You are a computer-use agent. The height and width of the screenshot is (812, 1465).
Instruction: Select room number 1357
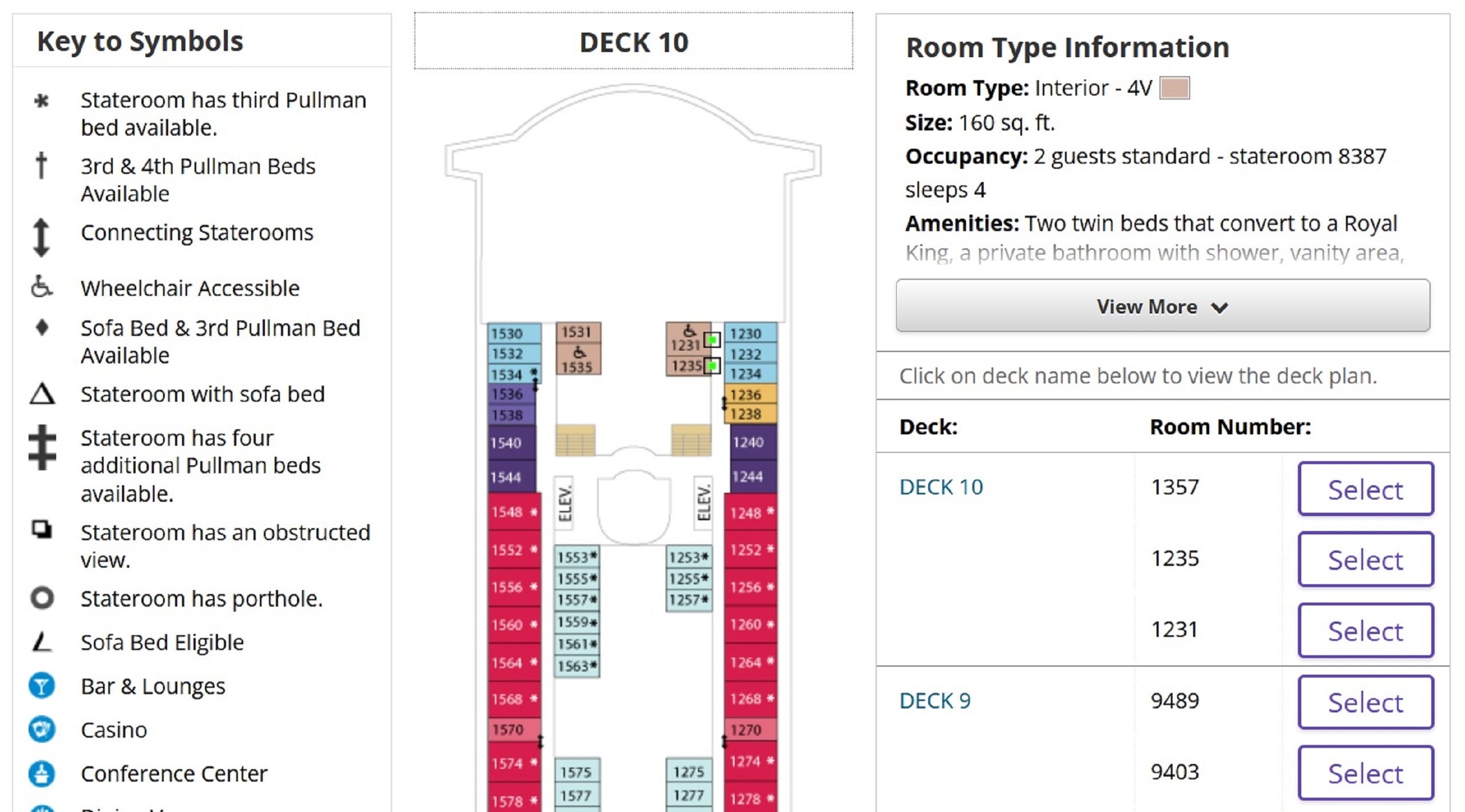(1365, 489)
